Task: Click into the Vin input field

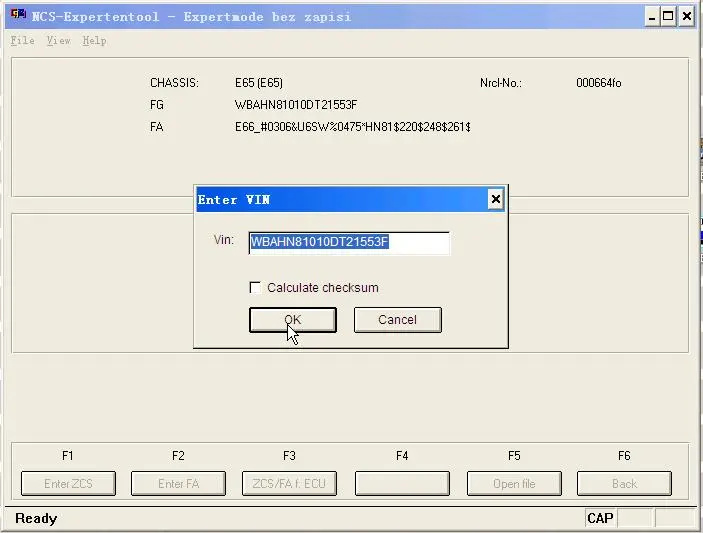Action: click(x=349, y=243)
